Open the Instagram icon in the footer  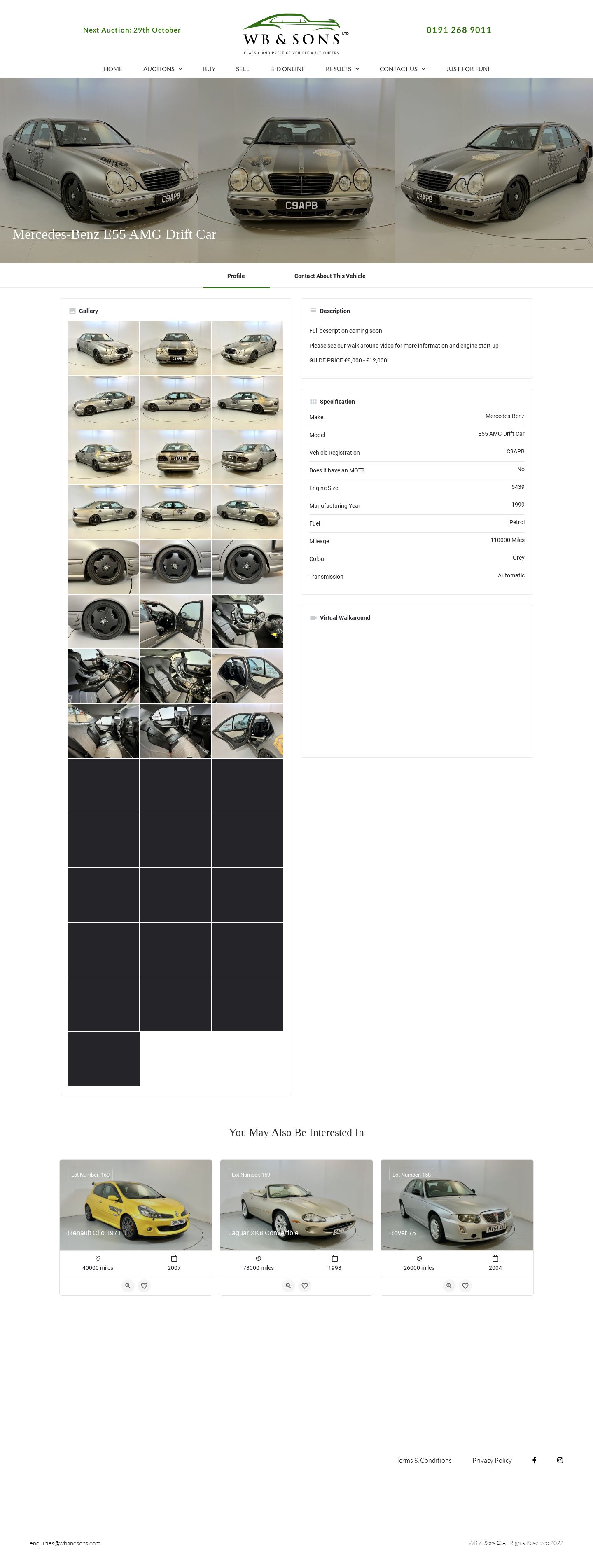(x=560, y=1460)
